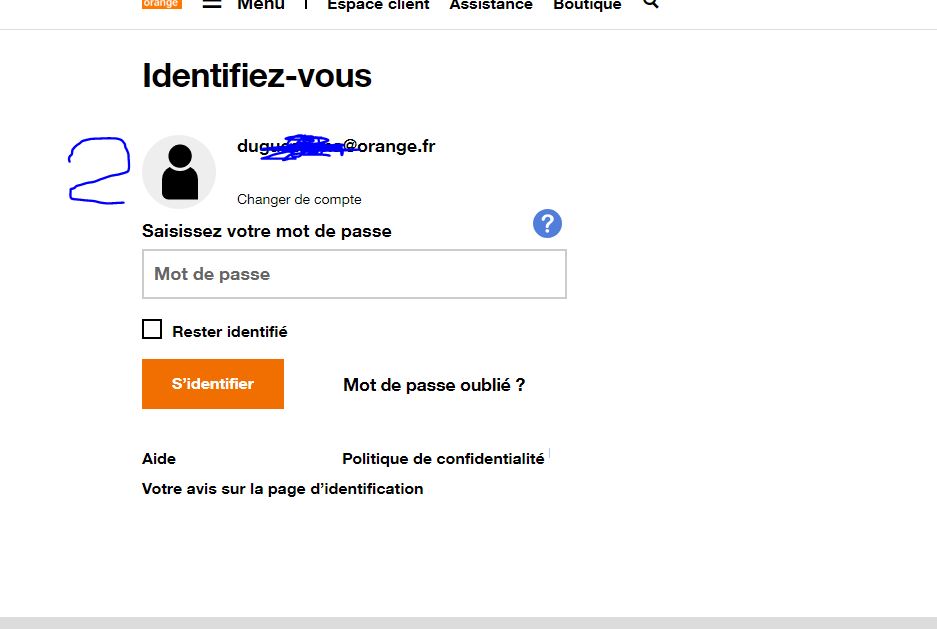Screen dimensions: 937x629
Task: Click the orange.fr email address
Action: pos(336,146)
